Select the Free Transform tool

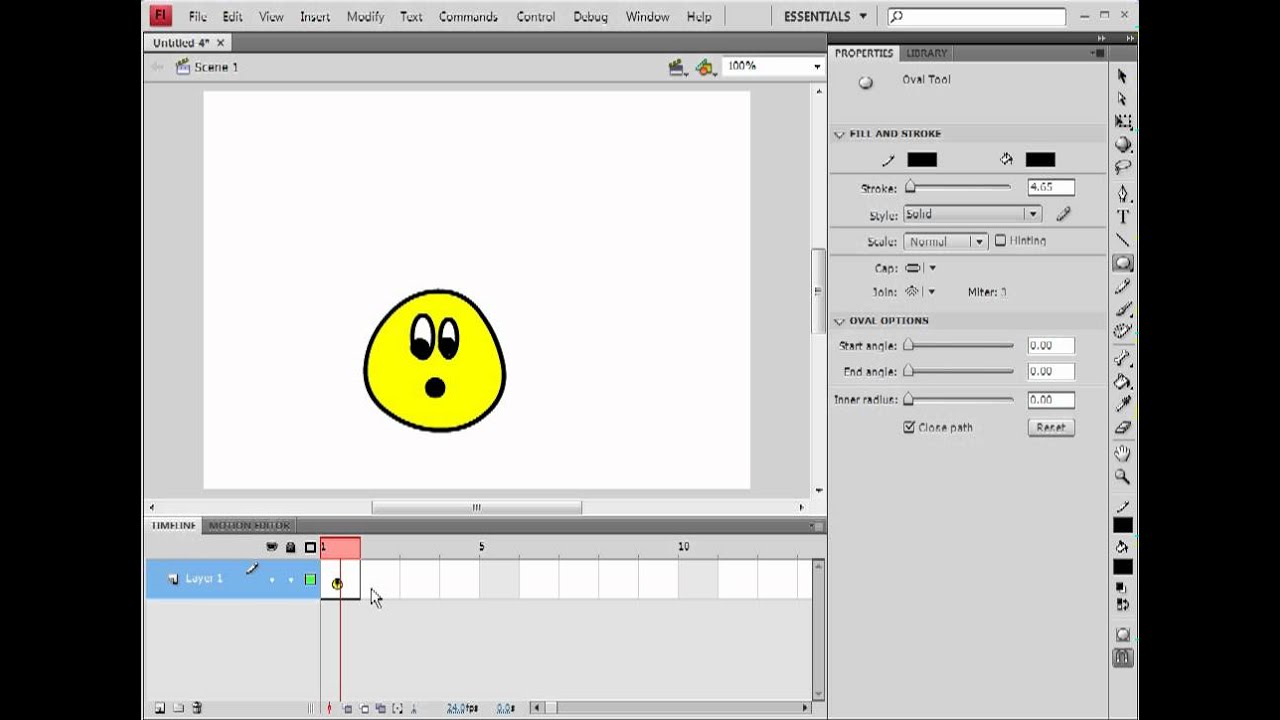(1122, 122)
